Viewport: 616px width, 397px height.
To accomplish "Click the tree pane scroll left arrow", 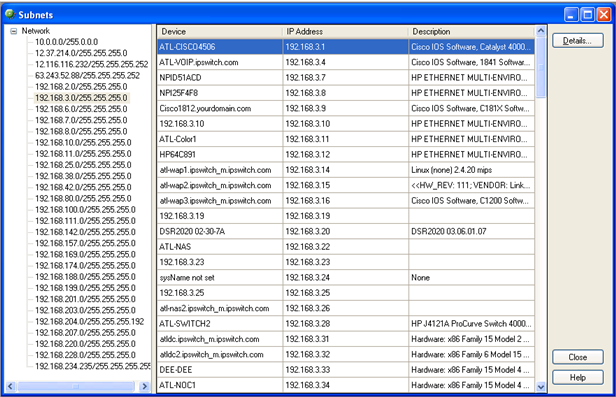I will pyautogui.click(x=11, y=386).
